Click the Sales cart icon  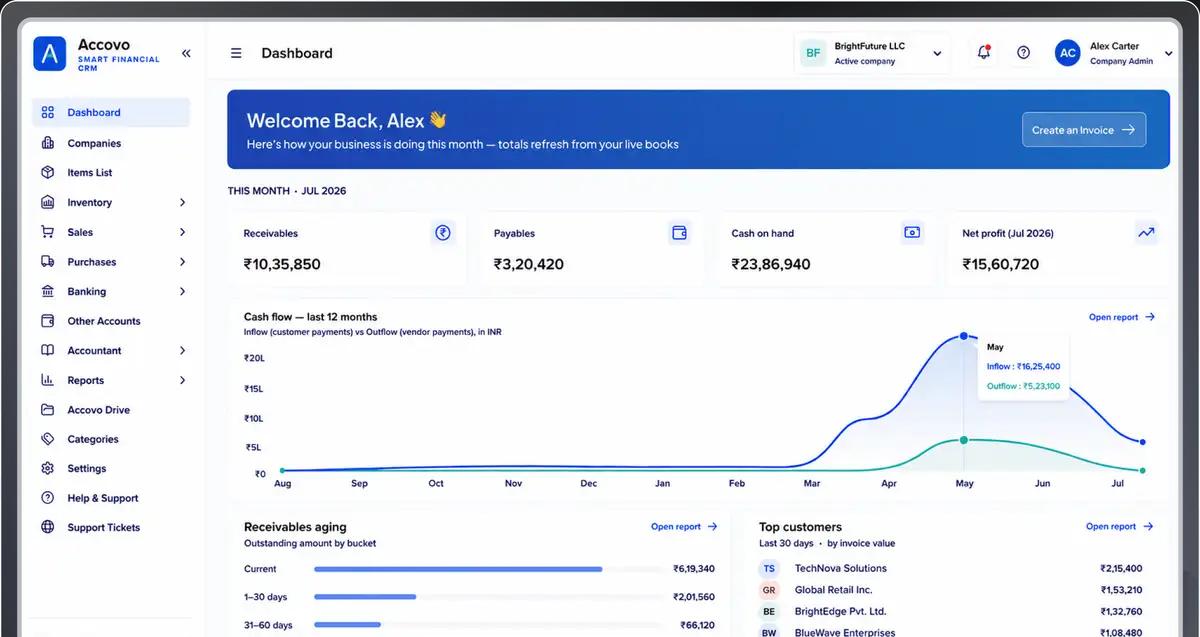[x=47, y=232]
